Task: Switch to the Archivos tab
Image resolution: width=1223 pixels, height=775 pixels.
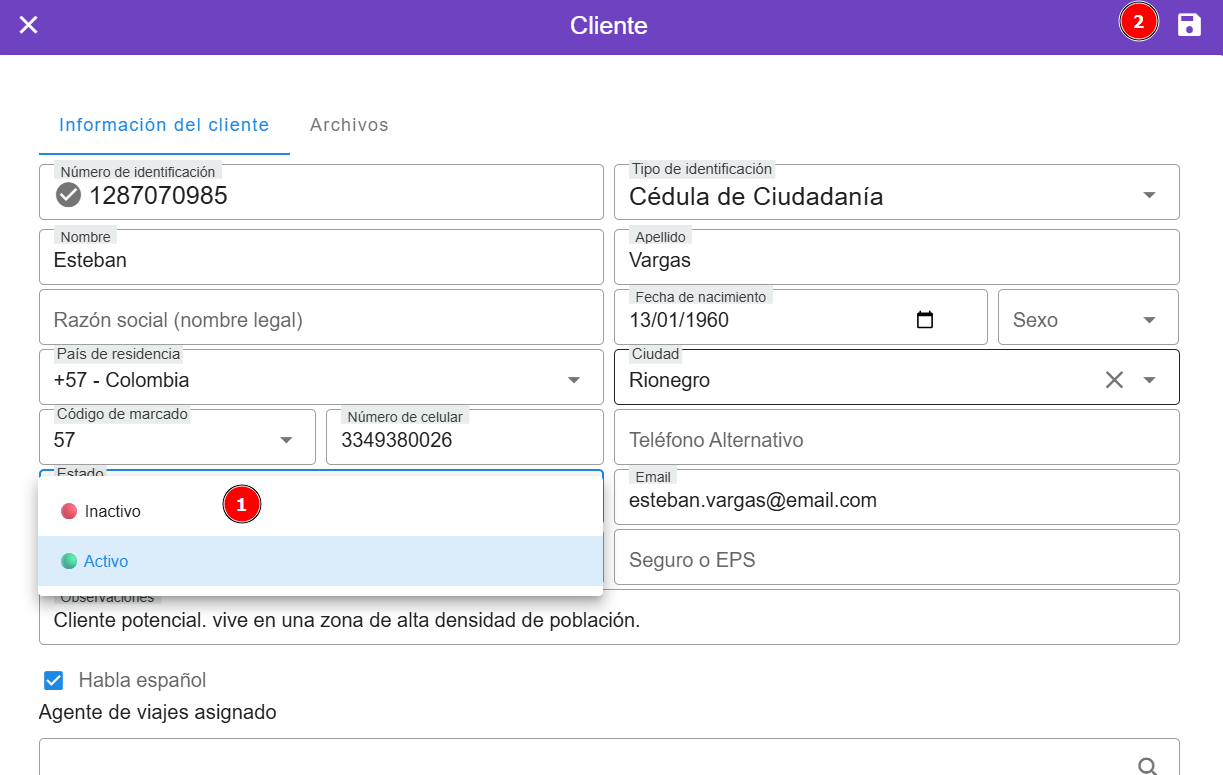Action: pyautogui.click(x=349, y=125)
